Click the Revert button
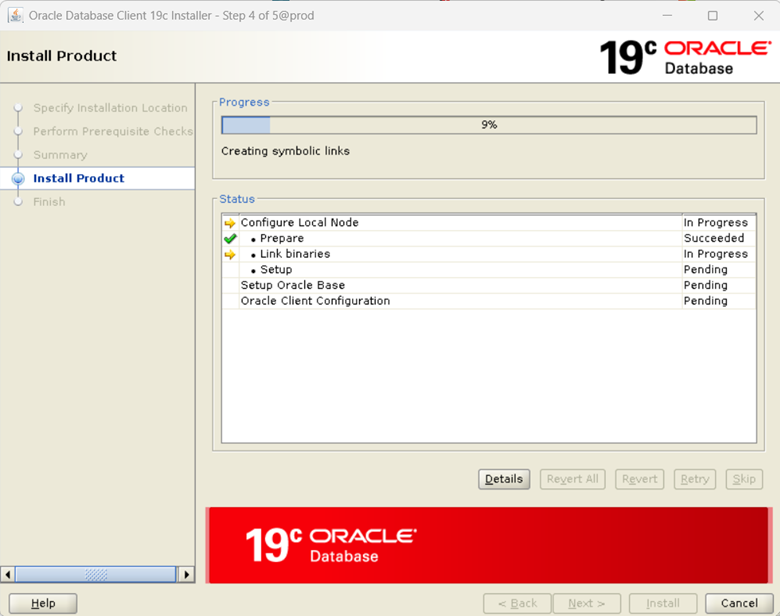The width and height of the screenshot is (780, 616). (639, 479)
